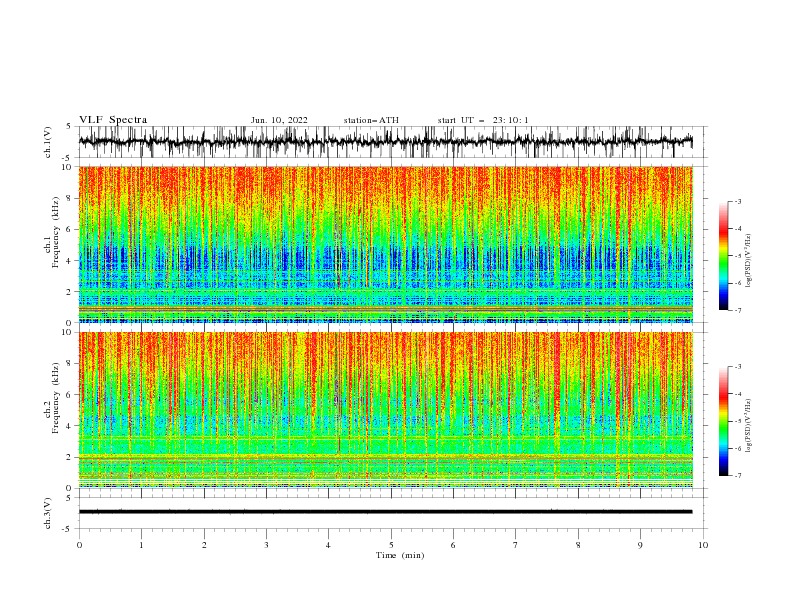Screen dimensions: 792x612
Task: Click the 'station=ATH' label
Action: tap(371, 120)
